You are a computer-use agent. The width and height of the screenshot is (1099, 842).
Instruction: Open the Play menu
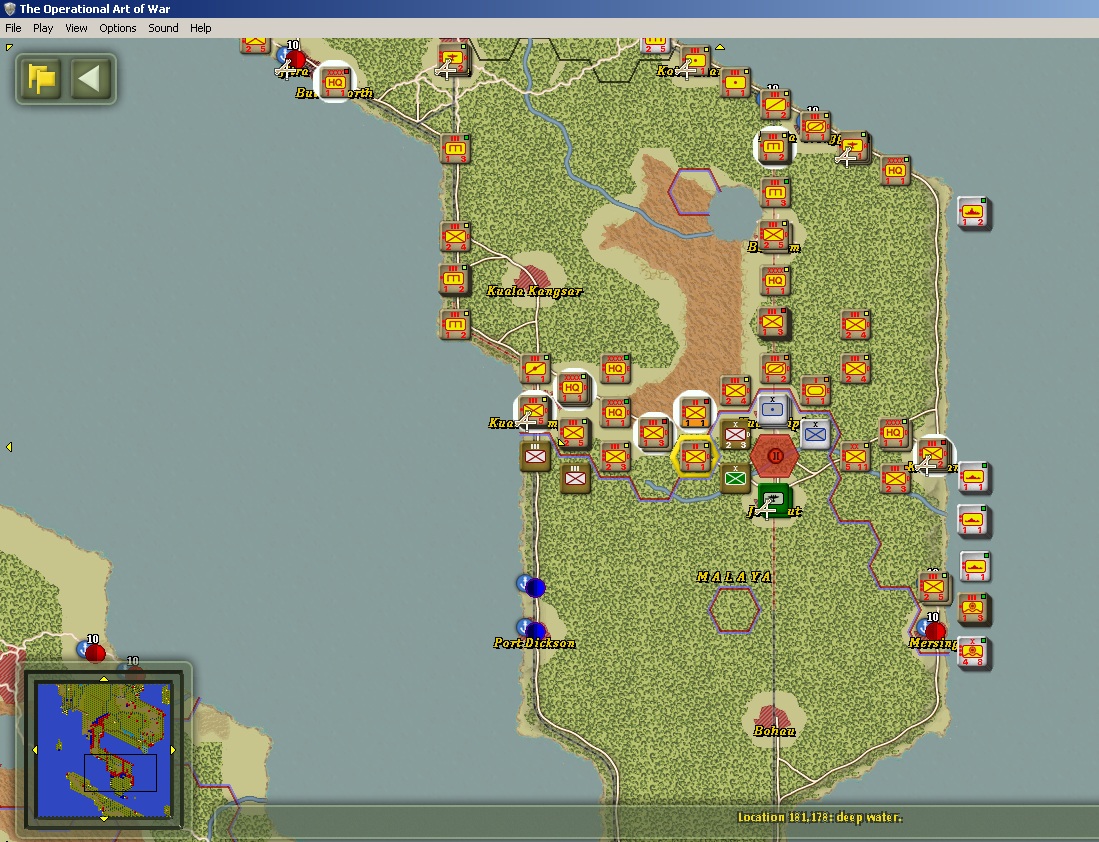pos(43,28)
